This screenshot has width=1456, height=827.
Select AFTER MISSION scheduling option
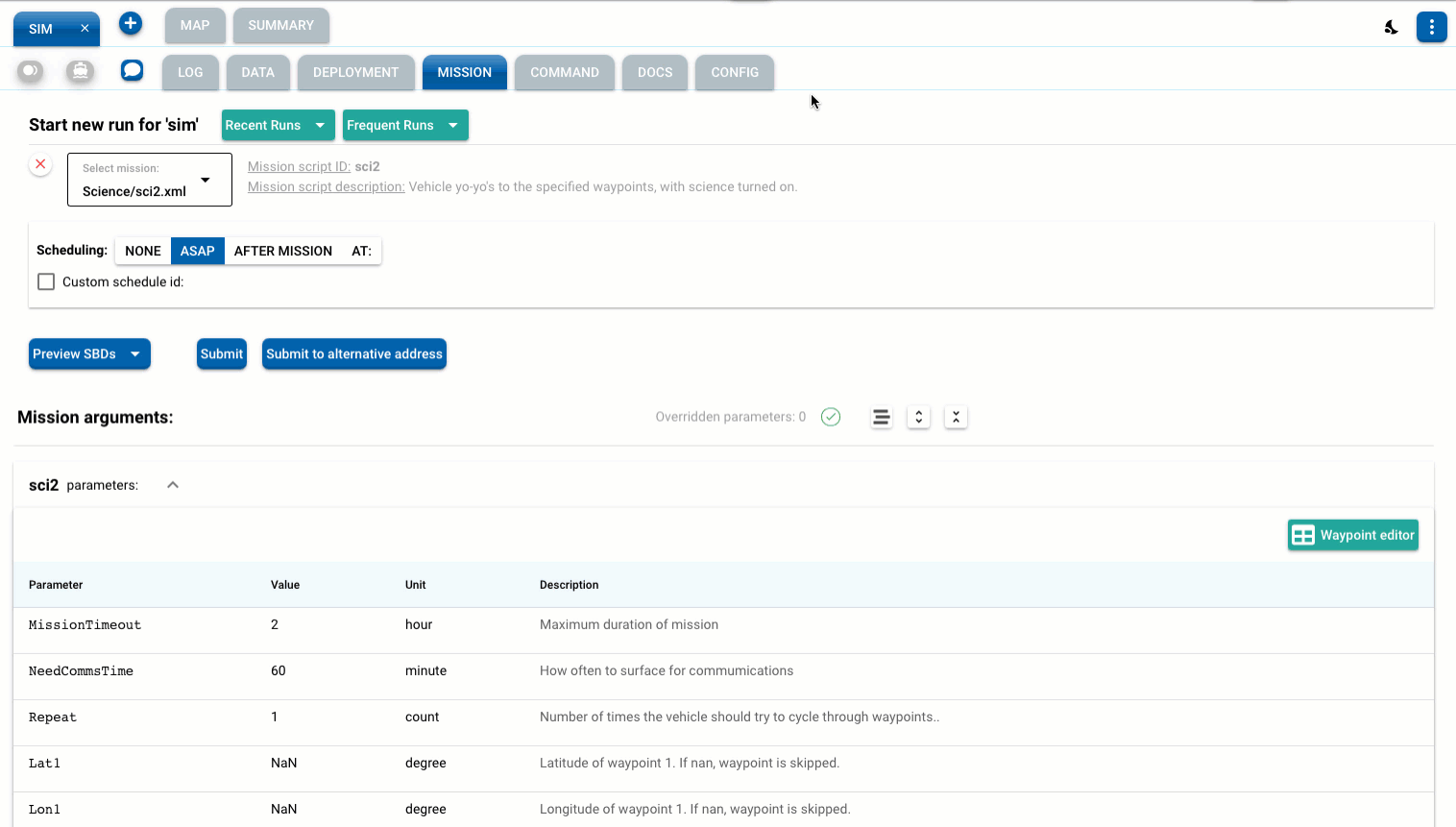coord(282,251)
